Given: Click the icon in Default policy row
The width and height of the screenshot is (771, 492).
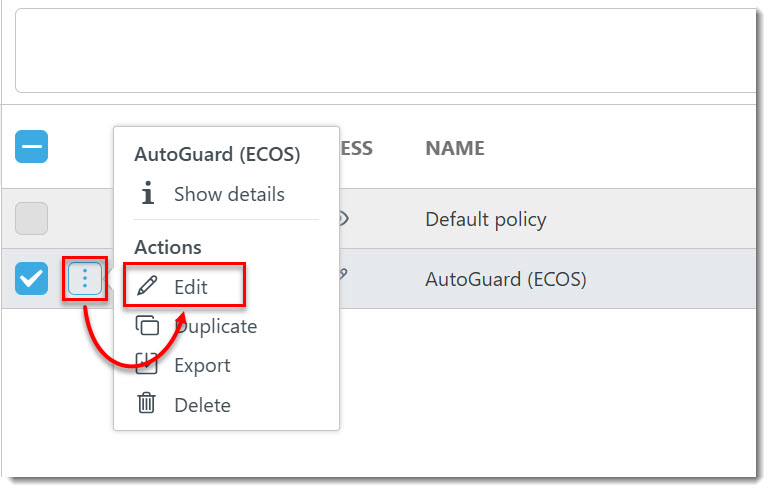Looking at the screenshot, I should (344, 219).
